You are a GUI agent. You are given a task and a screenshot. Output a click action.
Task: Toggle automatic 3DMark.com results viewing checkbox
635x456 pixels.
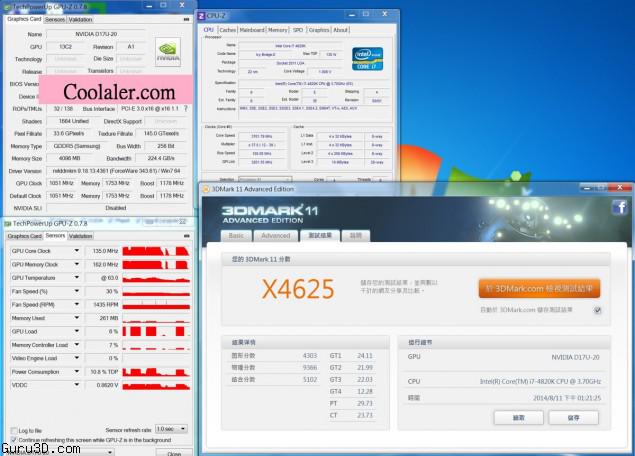[598, 310]
